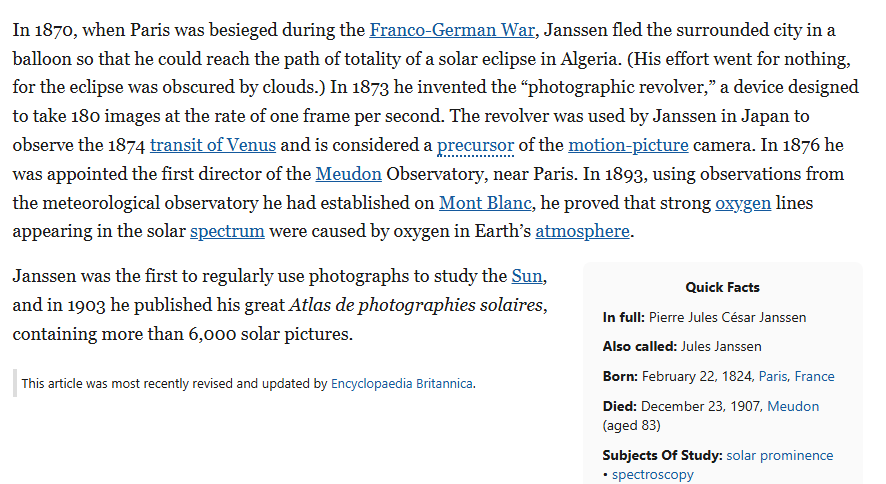Select the spectroscopy subject link
The height and width of the screenshot is (484, 886).
(x=653, y=474)
